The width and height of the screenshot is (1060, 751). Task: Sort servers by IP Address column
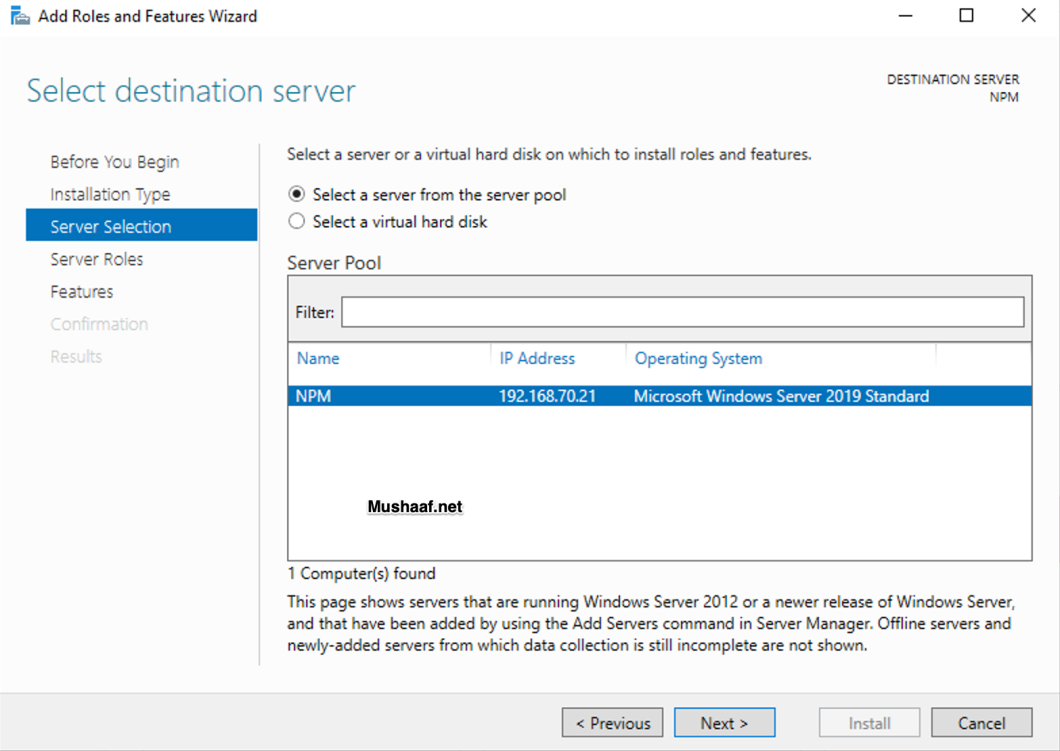click(537, 358)
